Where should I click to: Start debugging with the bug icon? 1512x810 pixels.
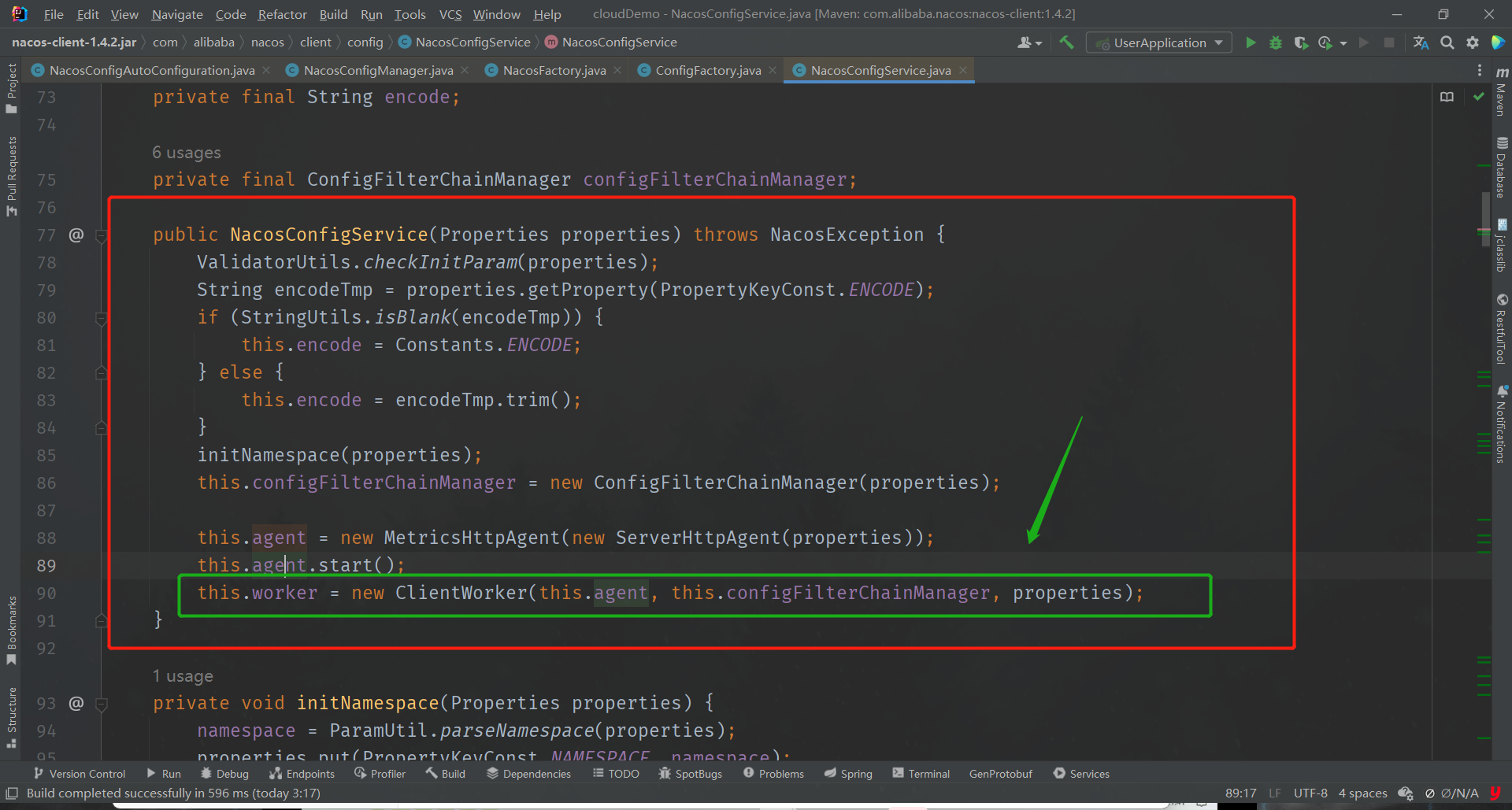click(x=1276, y=43)
